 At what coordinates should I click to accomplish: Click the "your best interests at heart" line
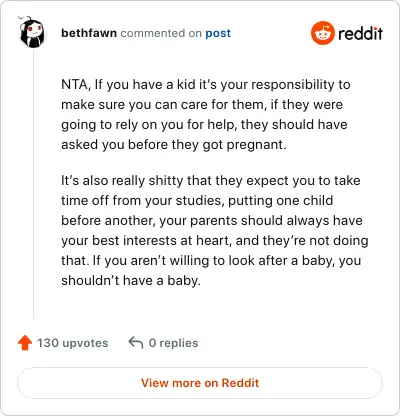(215, 241)
